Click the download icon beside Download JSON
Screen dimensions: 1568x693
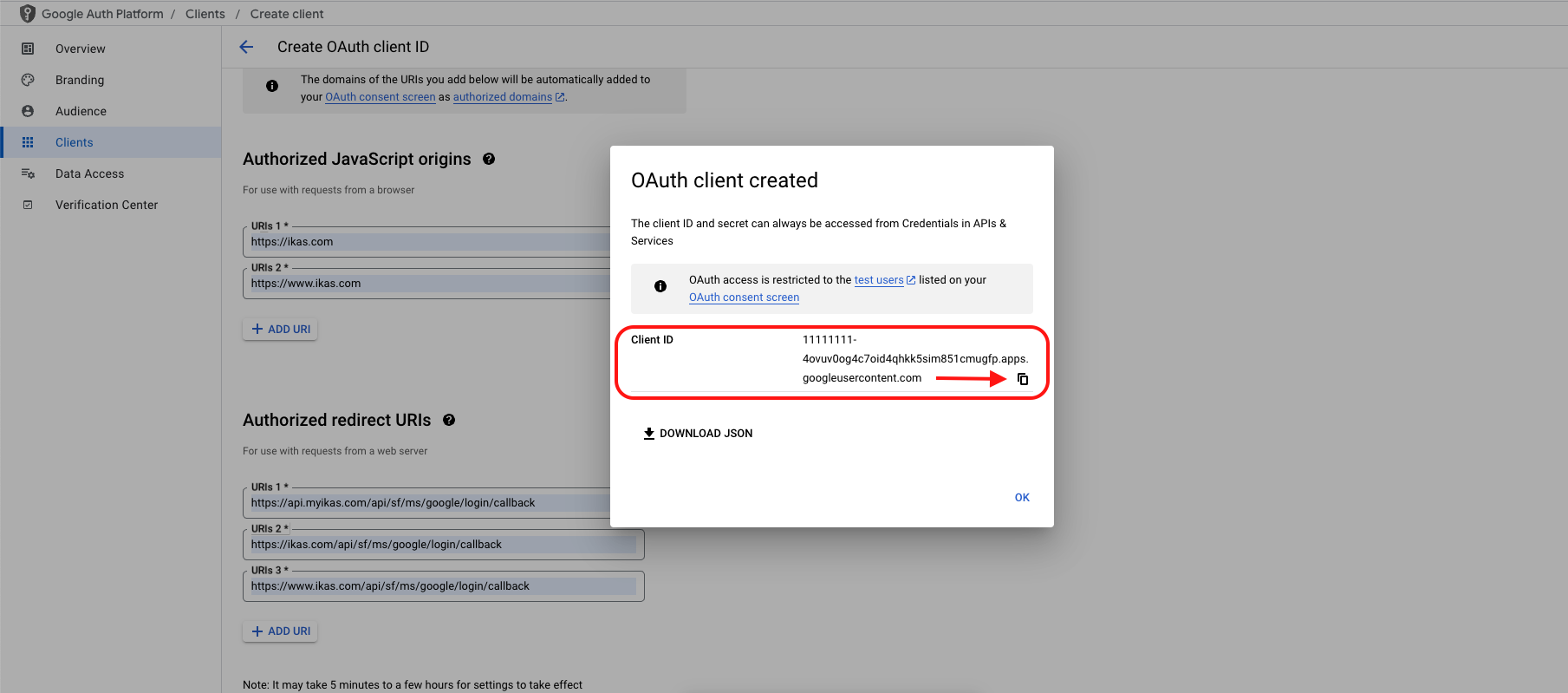[648, 434]
